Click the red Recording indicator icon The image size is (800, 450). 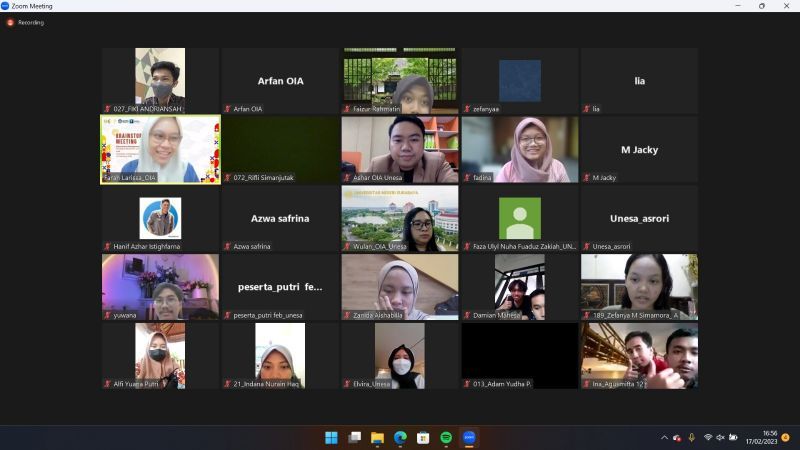tap(10, 22)
